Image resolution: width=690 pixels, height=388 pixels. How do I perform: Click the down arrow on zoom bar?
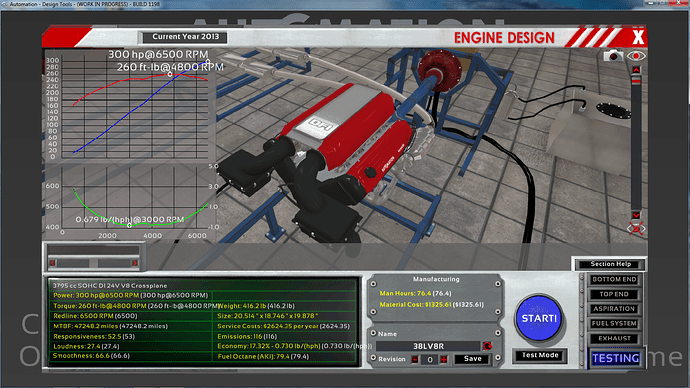tap(636, 215)
